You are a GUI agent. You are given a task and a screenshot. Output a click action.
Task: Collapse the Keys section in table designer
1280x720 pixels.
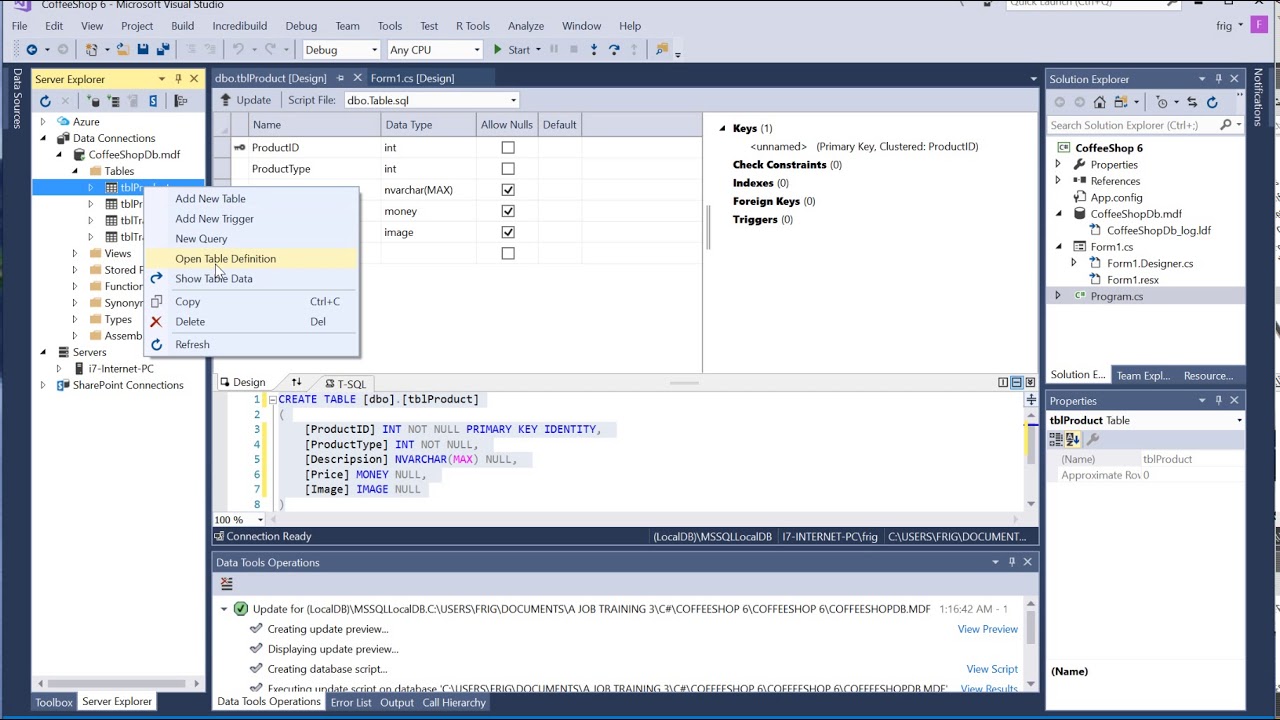click(722, 128)
